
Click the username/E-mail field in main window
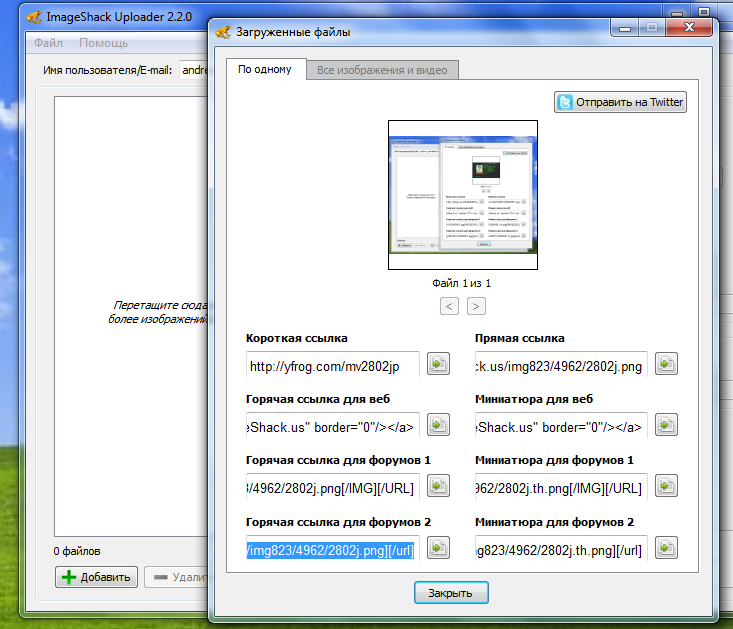pos(194,70)
